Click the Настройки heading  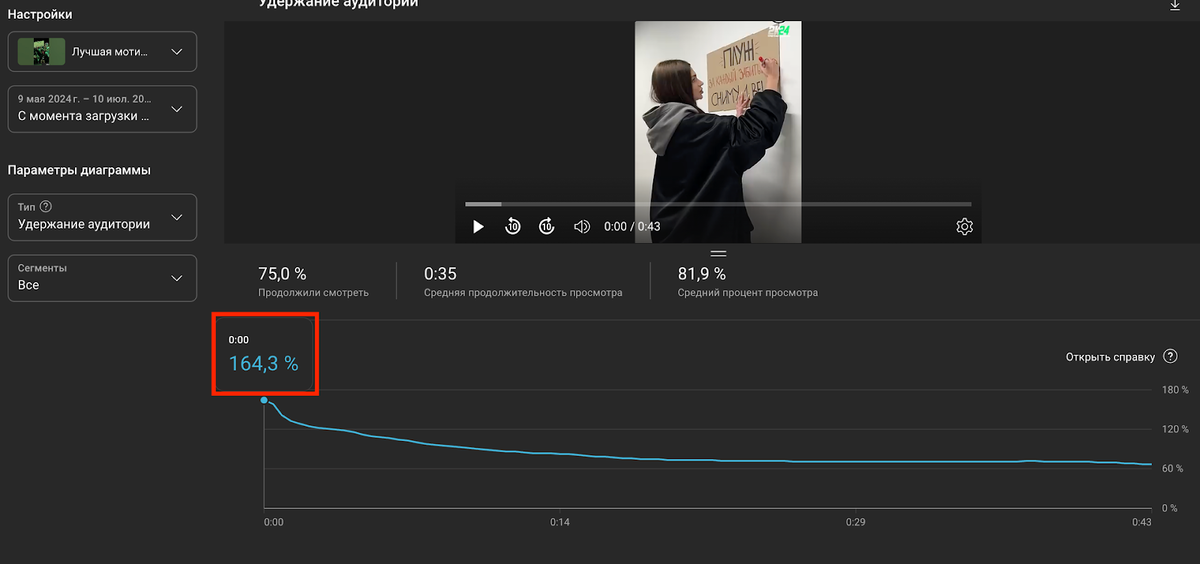pyautogui.click(x=40, y=14)
